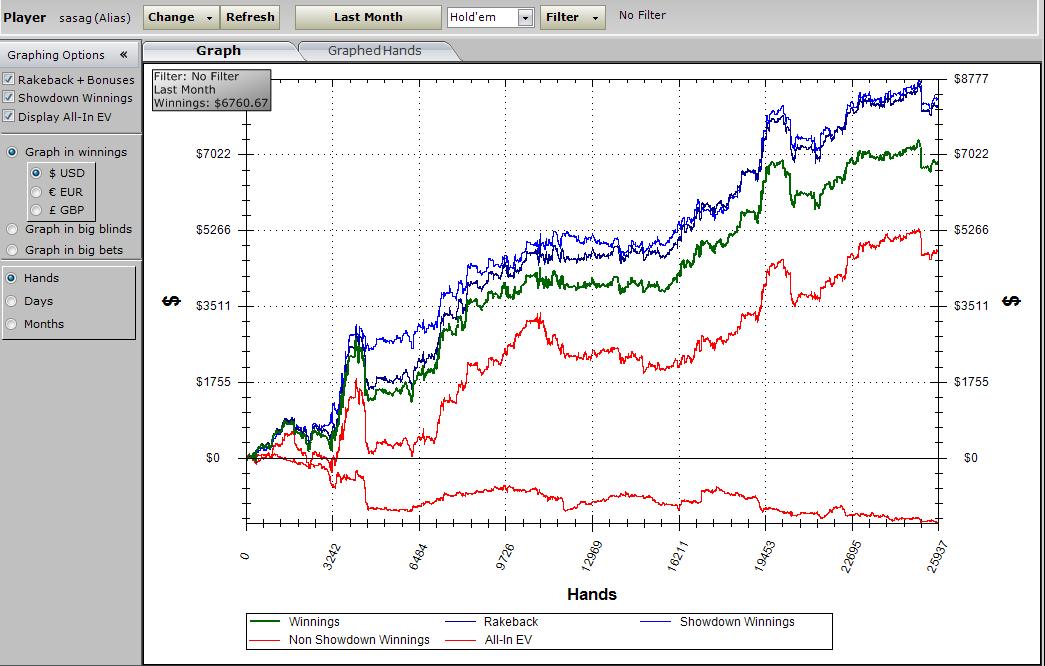
Task: Choose GBP currency radio button
Action: (x=37, y=210)
